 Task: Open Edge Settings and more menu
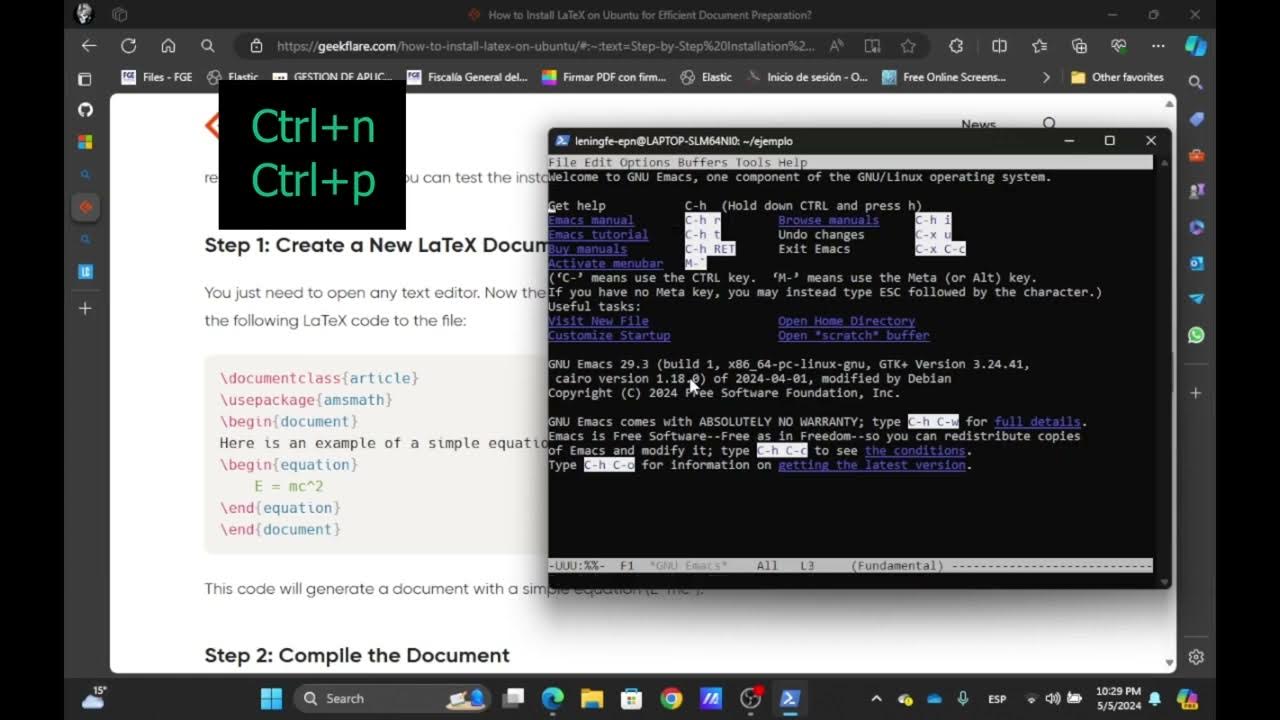1158,46
